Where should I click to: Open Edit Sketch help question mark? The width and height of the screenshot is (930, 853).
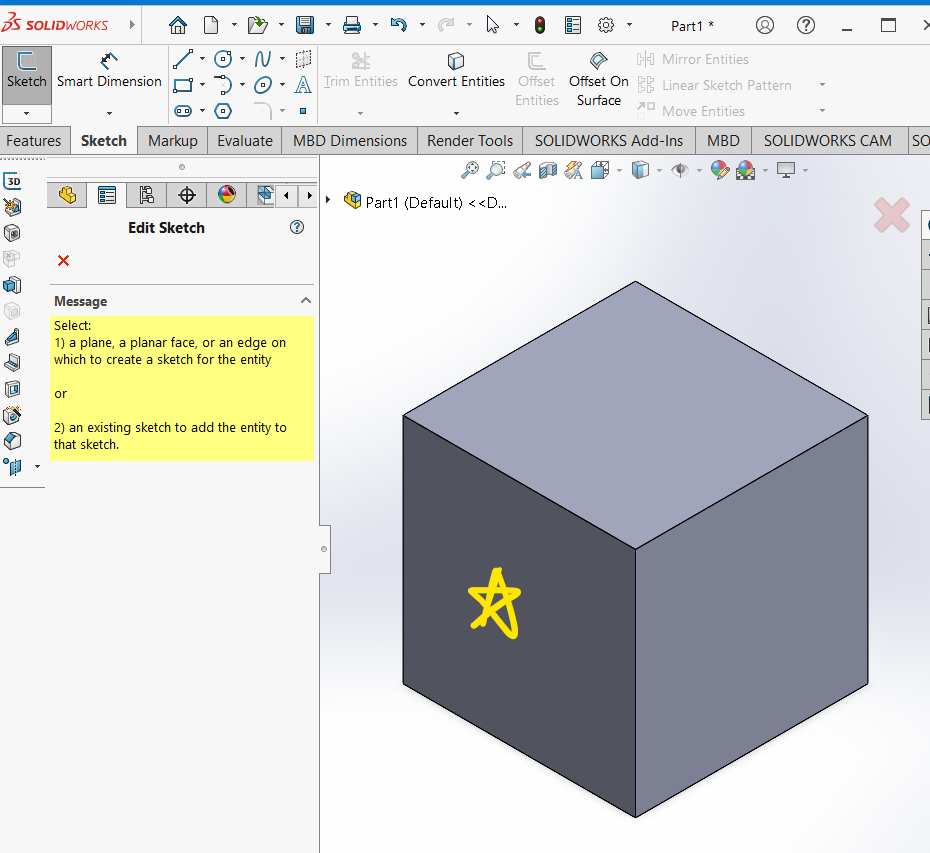(x=297, y=227)
